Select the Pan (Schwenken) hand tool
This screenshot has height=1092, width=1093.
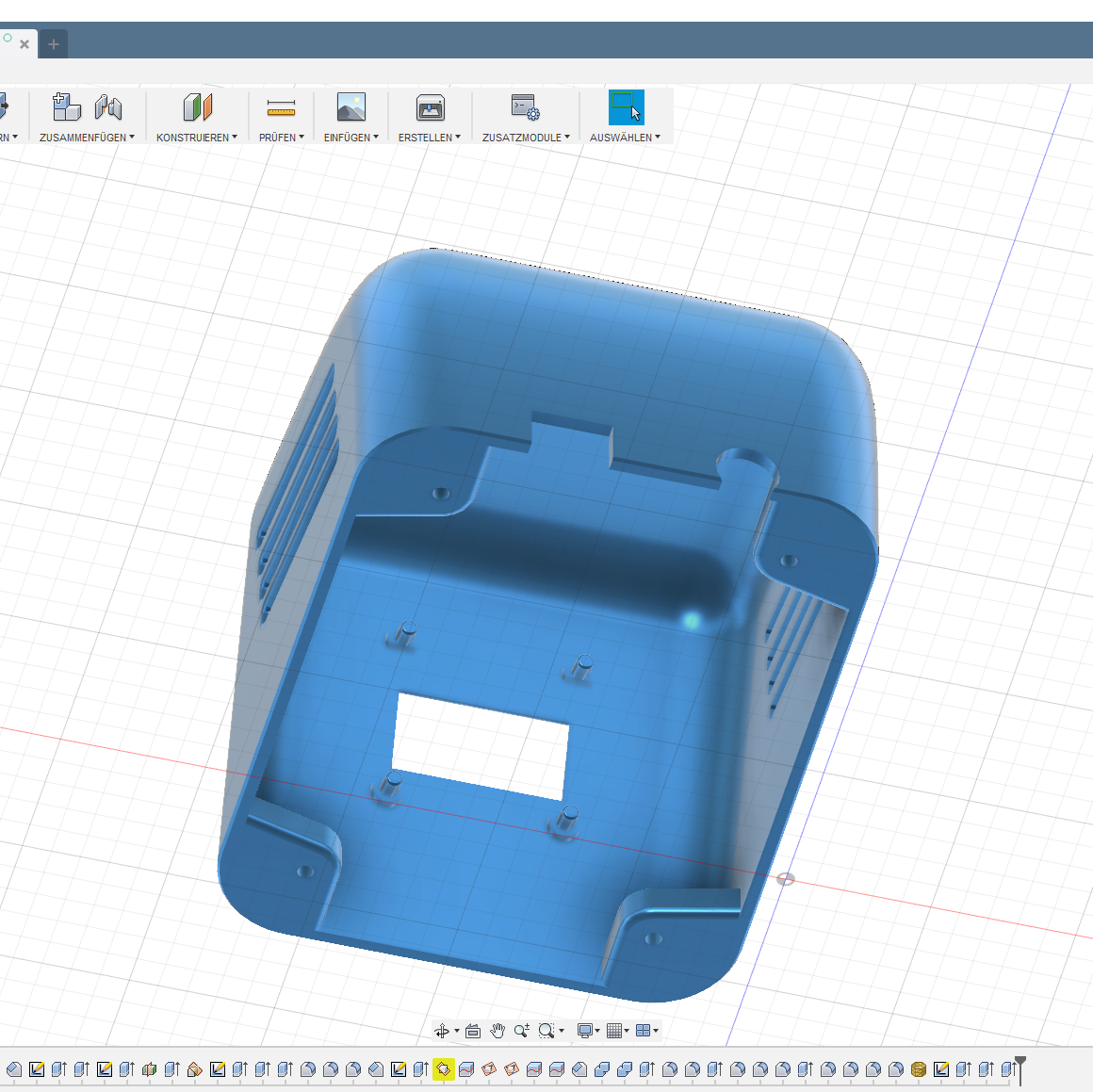click(x=498, y=1030)
